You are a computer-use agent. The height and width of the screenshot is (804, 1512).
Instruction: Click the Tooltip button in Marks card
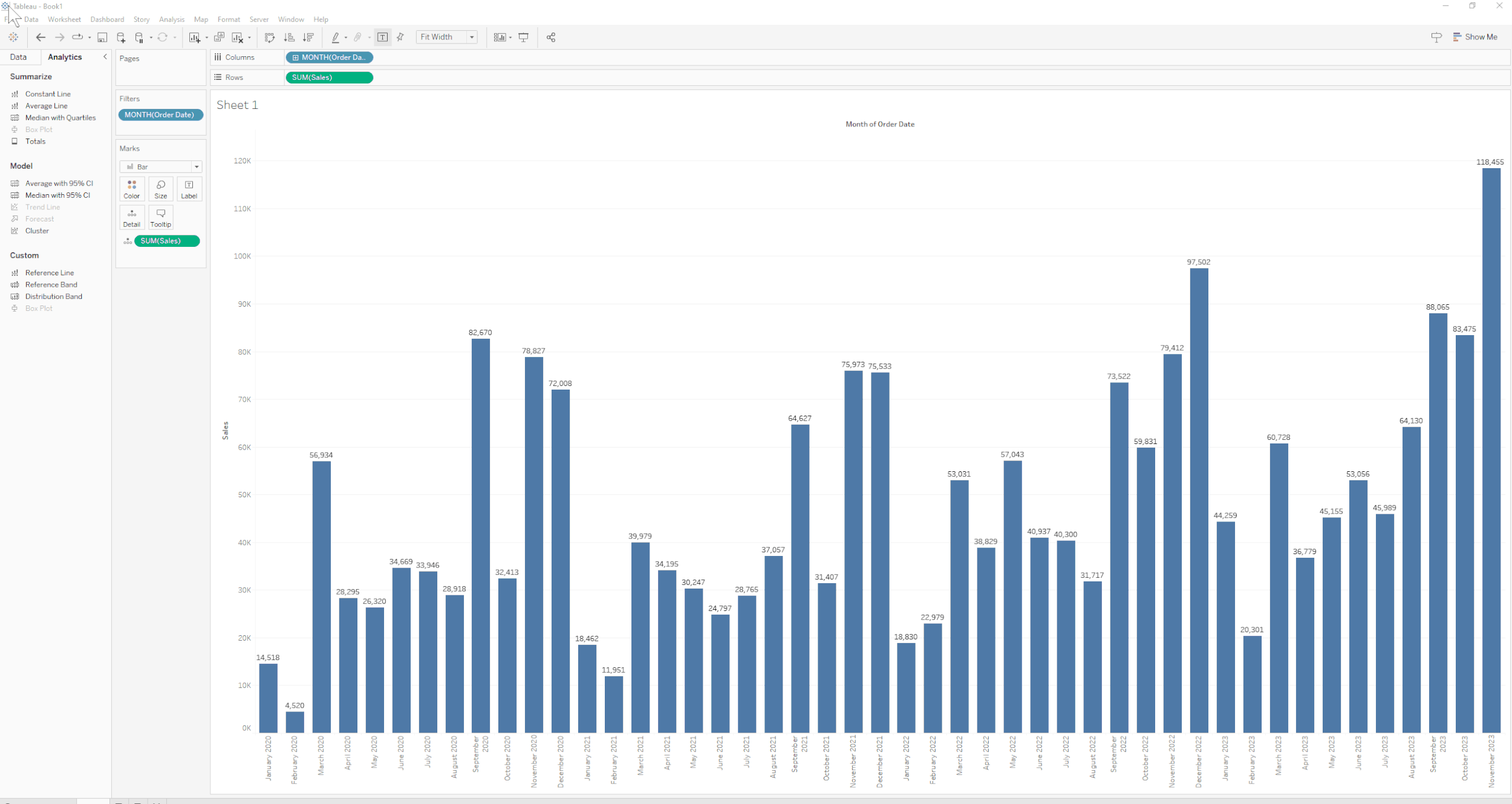click(161, 217)
